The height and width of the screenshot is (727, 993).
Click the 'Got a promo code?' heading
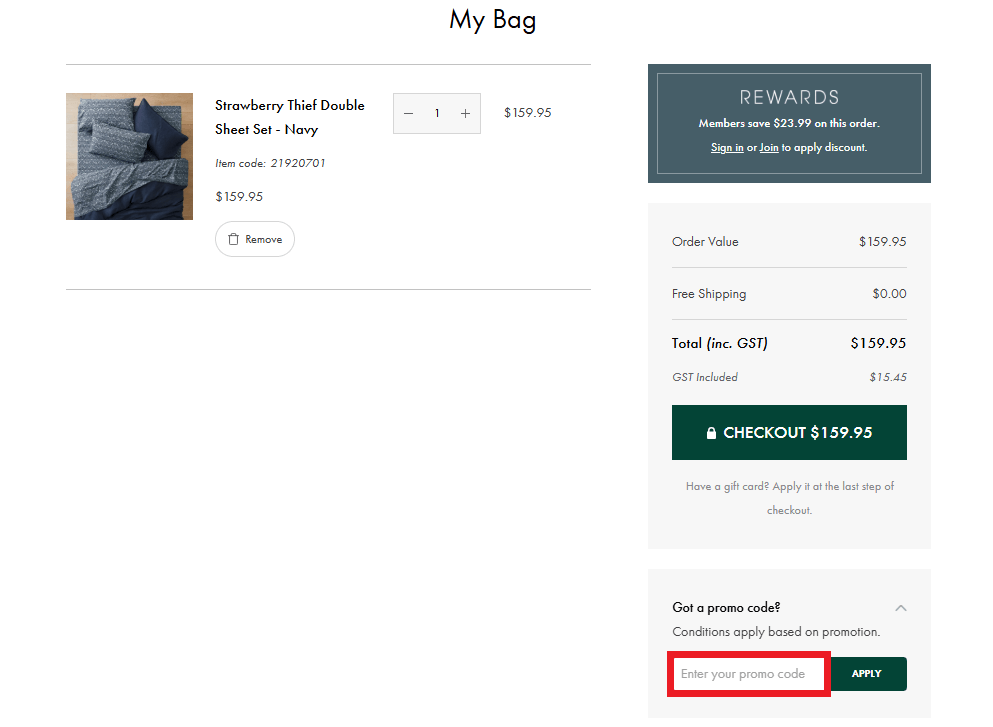[x=726, y=608]
